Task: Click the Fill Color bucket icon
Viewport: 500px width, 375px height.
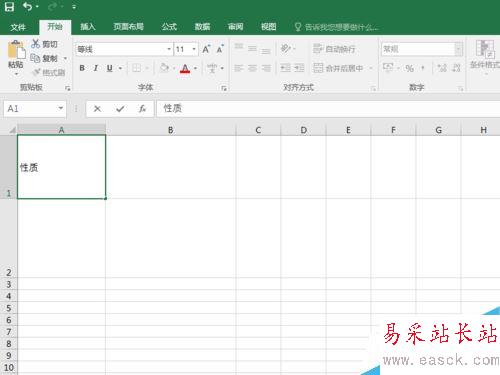Action: pos(164,68)
